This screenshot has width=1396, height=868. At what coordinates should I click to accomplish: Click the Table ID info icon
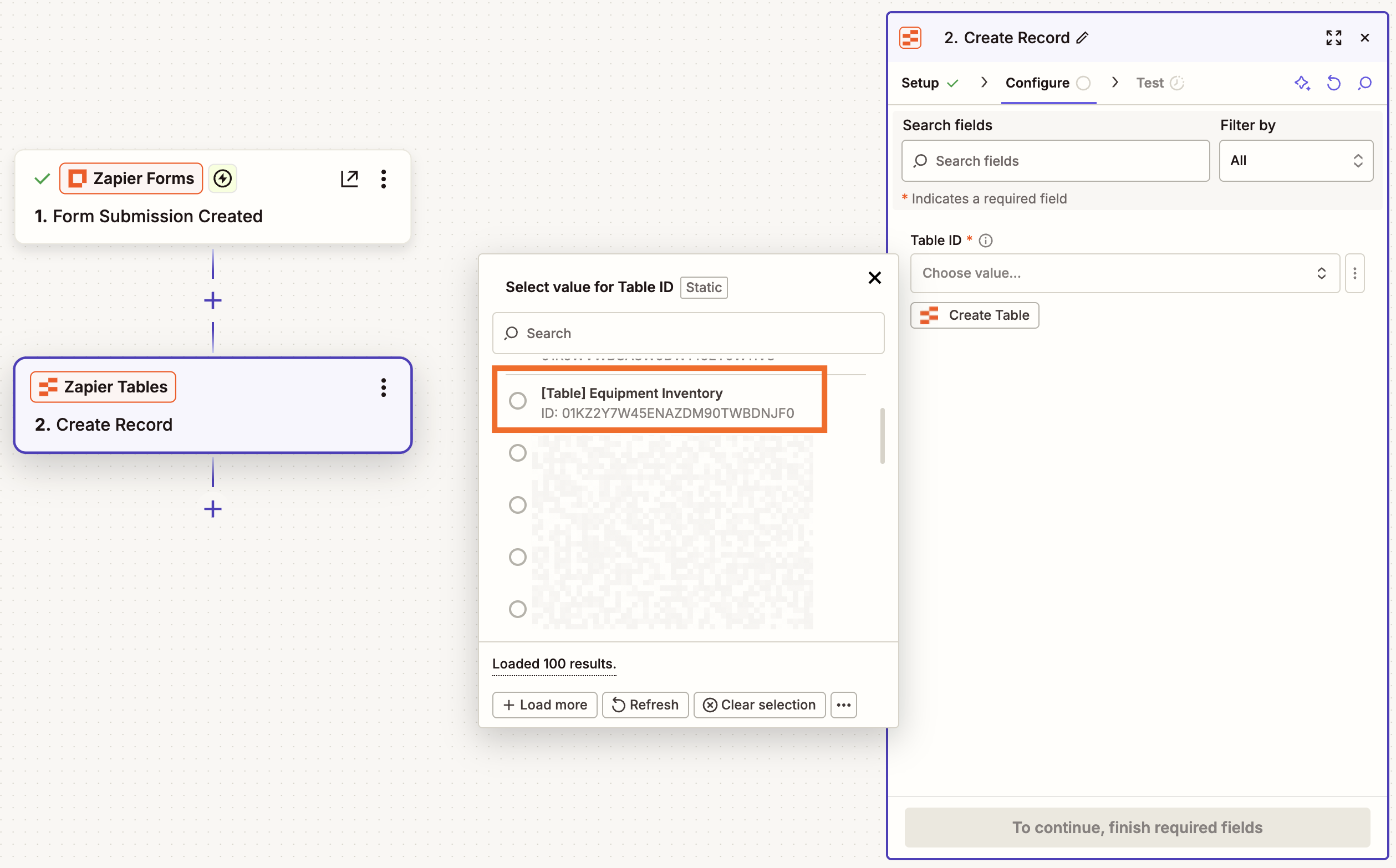[x=985, y=241]
